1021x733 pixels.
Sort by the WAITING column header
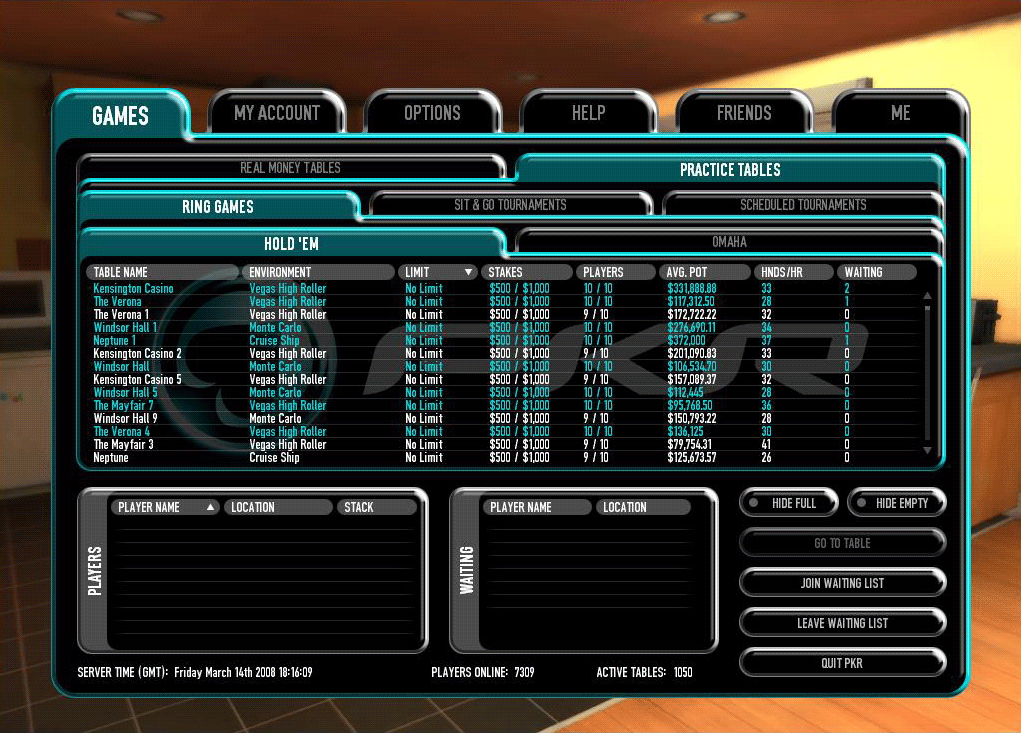click(876, 272)
